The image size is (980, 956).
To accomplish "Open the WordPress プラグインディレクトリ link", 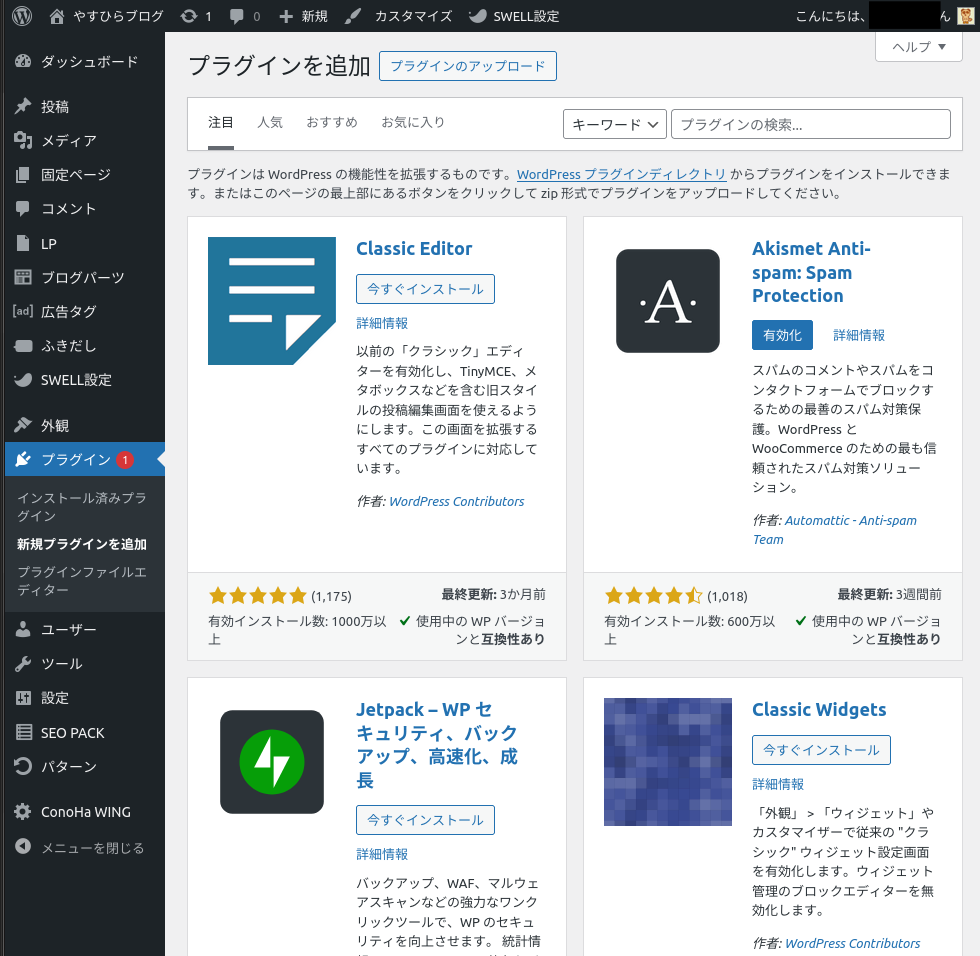I will point(621,174).
